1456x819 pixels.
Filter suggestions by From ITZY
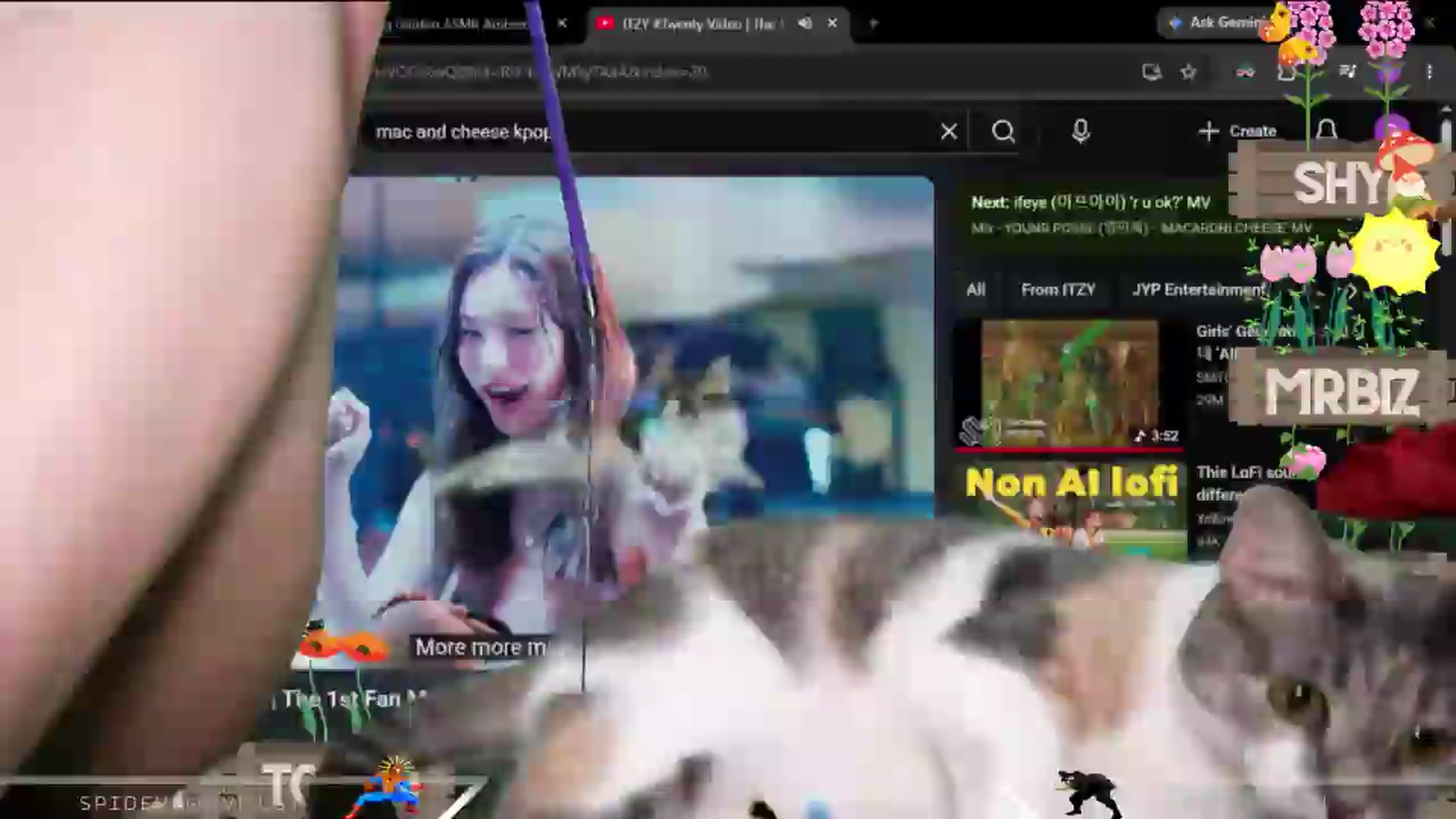coord(1058,290)
